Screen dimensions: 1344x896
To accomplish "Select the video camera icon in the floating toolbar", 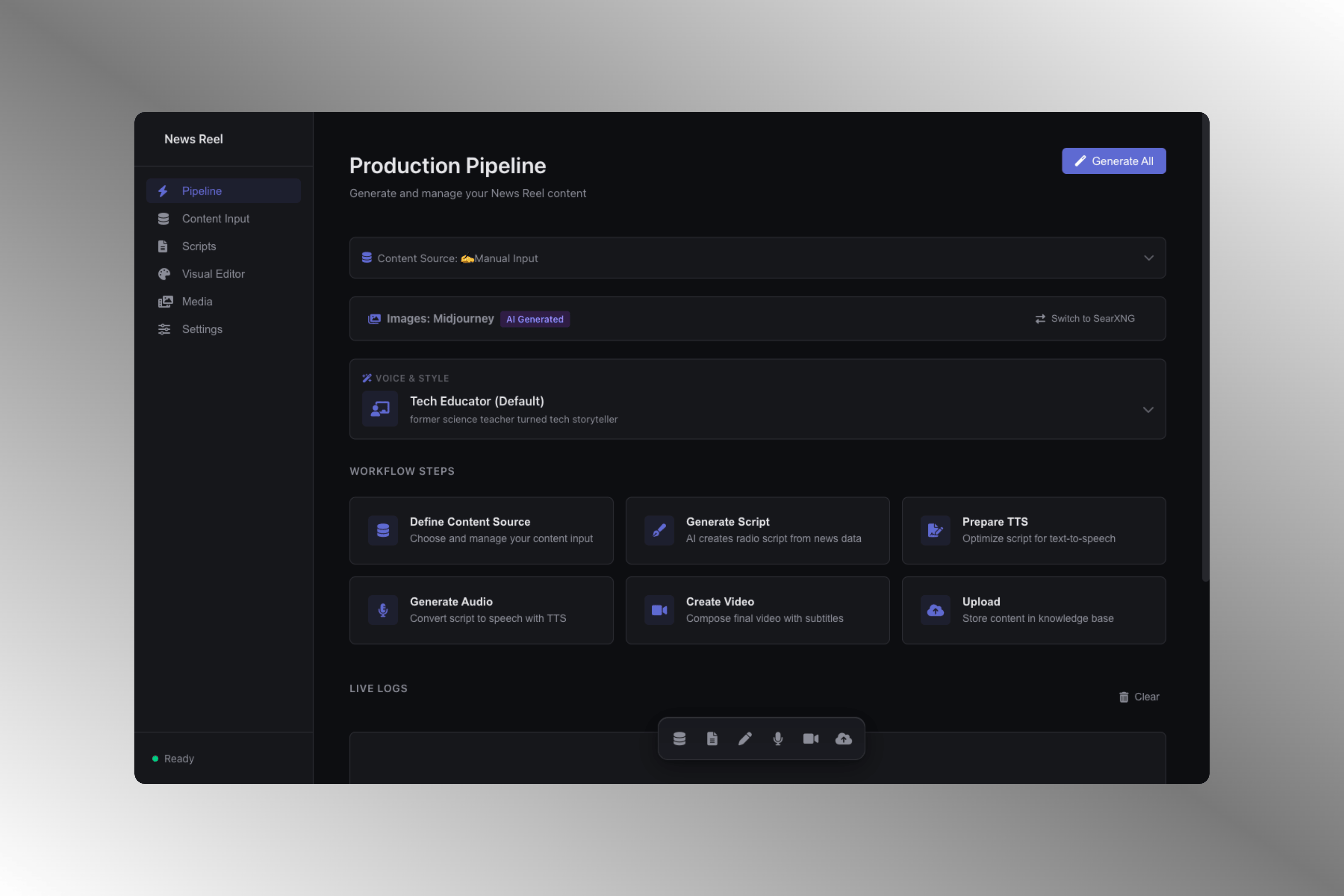I will coord(811,739).
